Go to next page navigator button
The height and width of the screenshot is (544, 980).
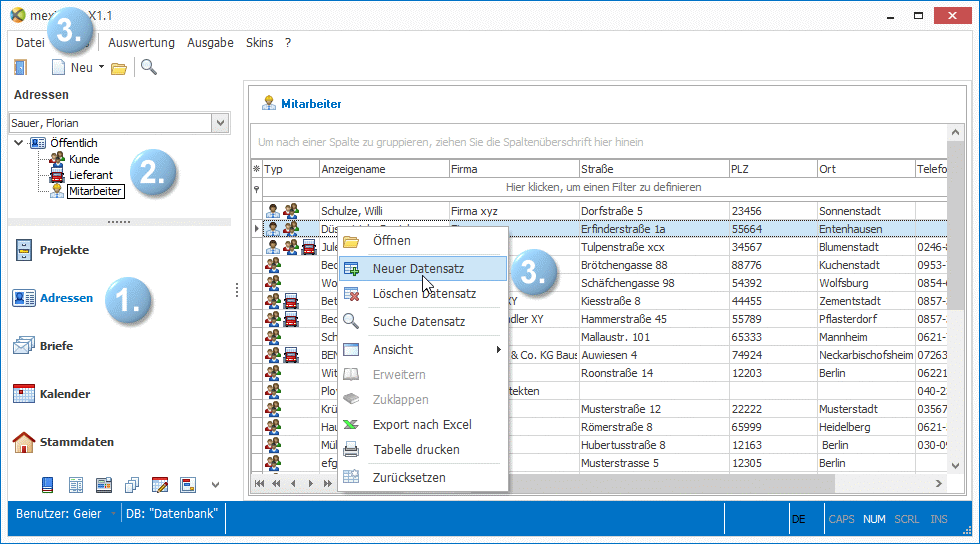pos(328,483)
